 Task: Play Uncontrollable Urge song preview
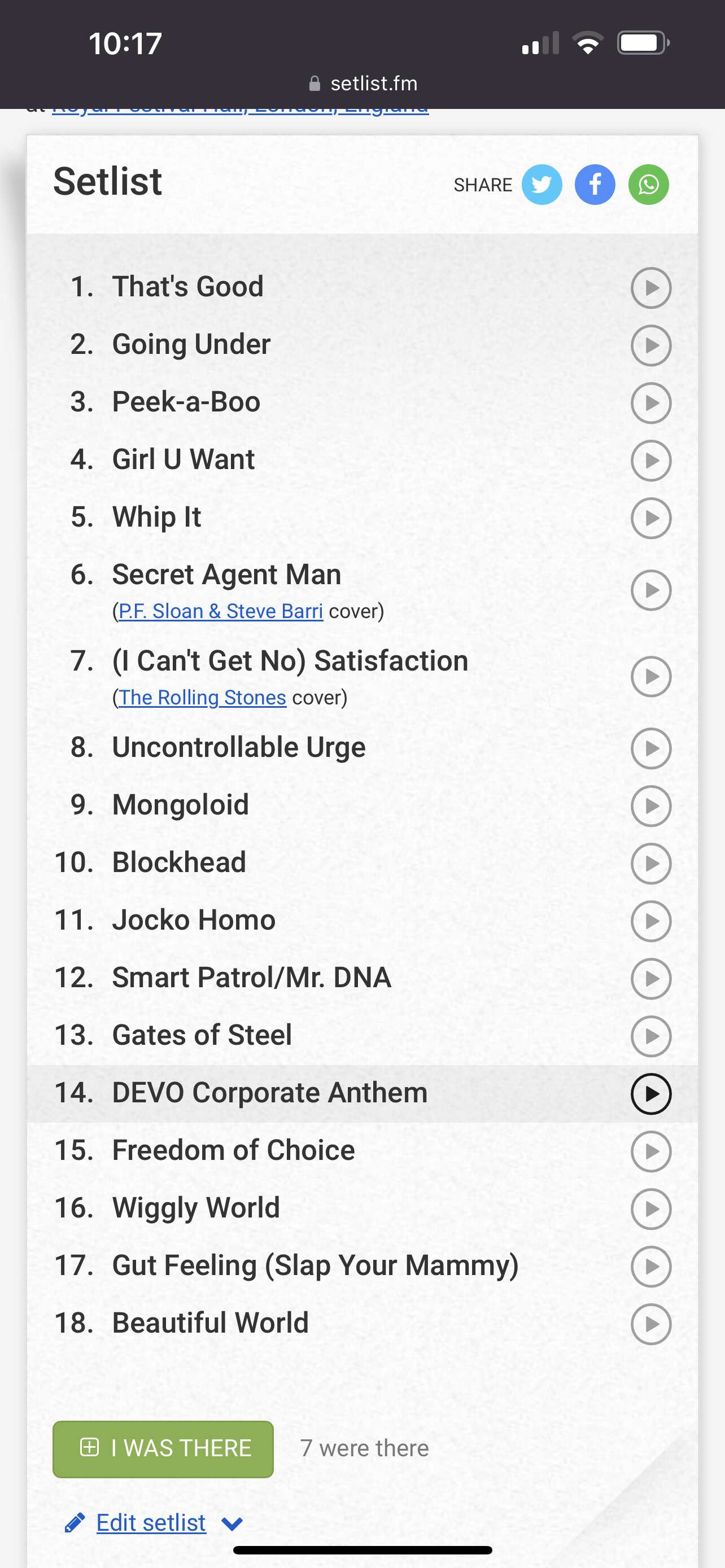coord(650,748)
